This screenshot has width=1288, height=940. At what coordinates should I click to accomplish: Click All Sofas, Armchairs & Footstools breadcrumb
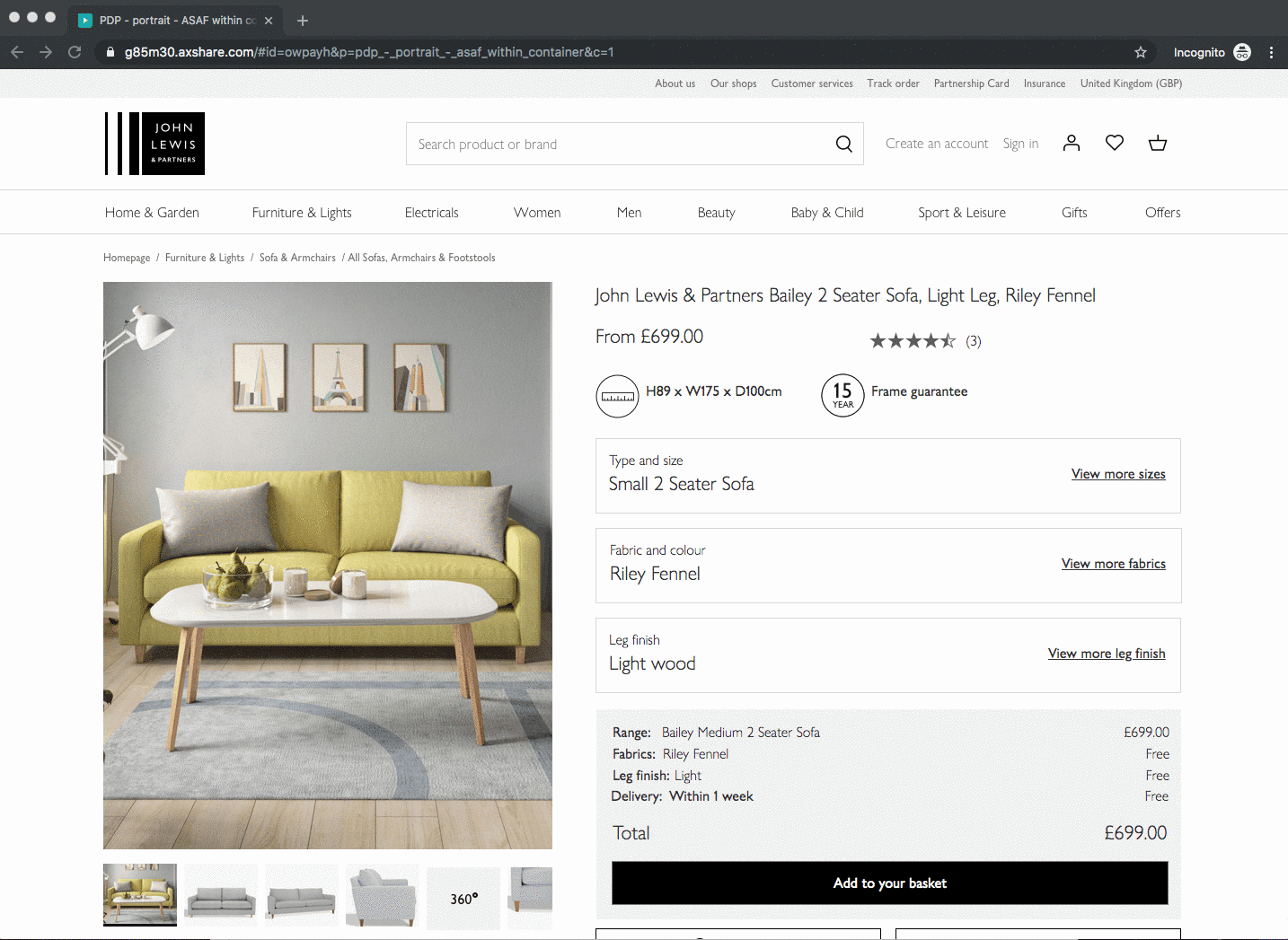[421, 258]
